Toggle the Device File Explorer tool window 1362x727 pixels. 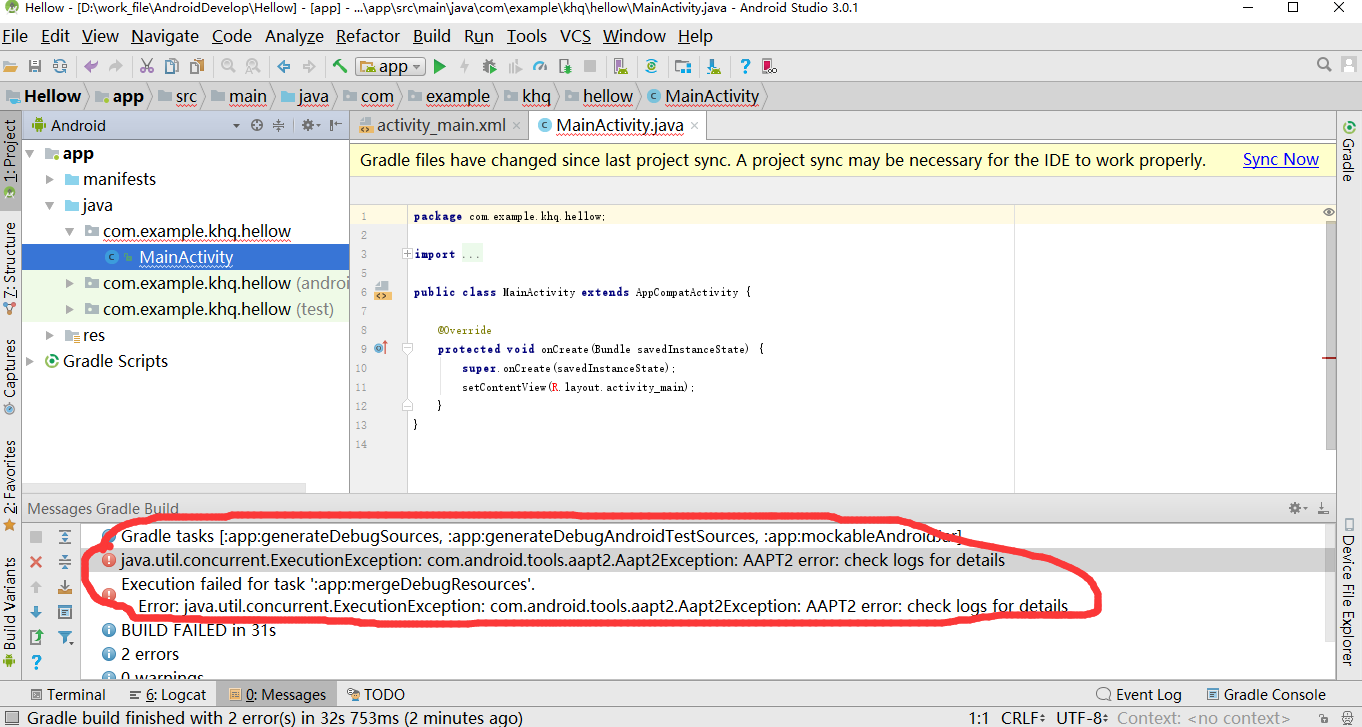coord(1351,592)
